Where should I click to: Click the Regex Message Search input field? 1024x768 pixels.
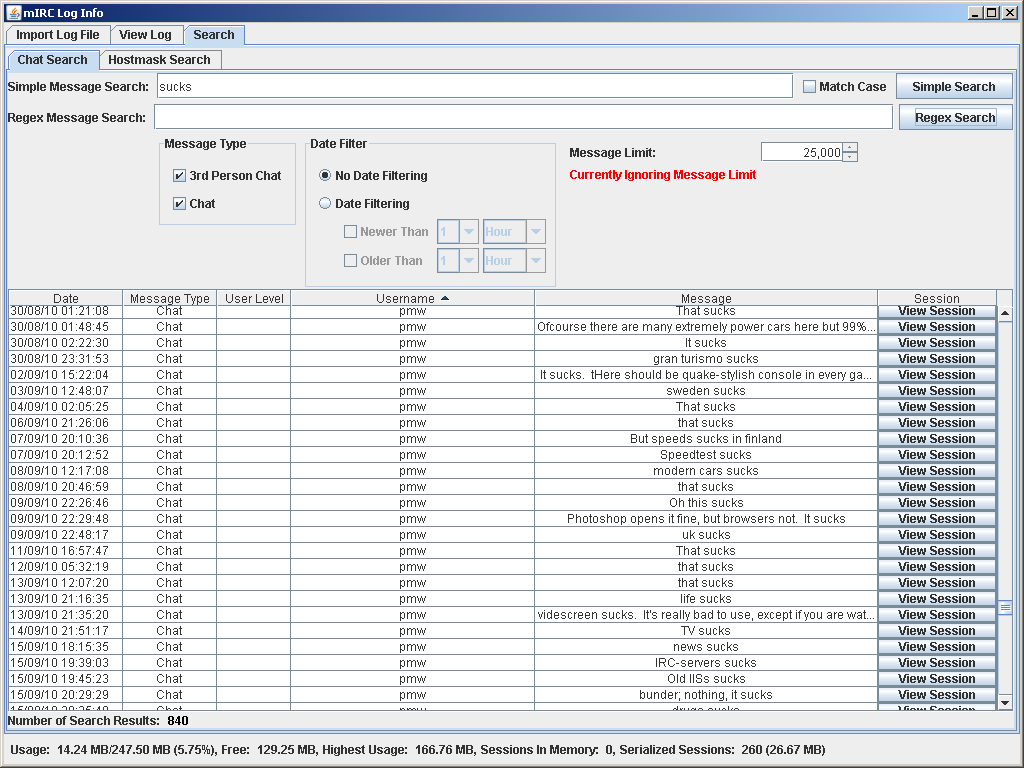click(522, 118)
